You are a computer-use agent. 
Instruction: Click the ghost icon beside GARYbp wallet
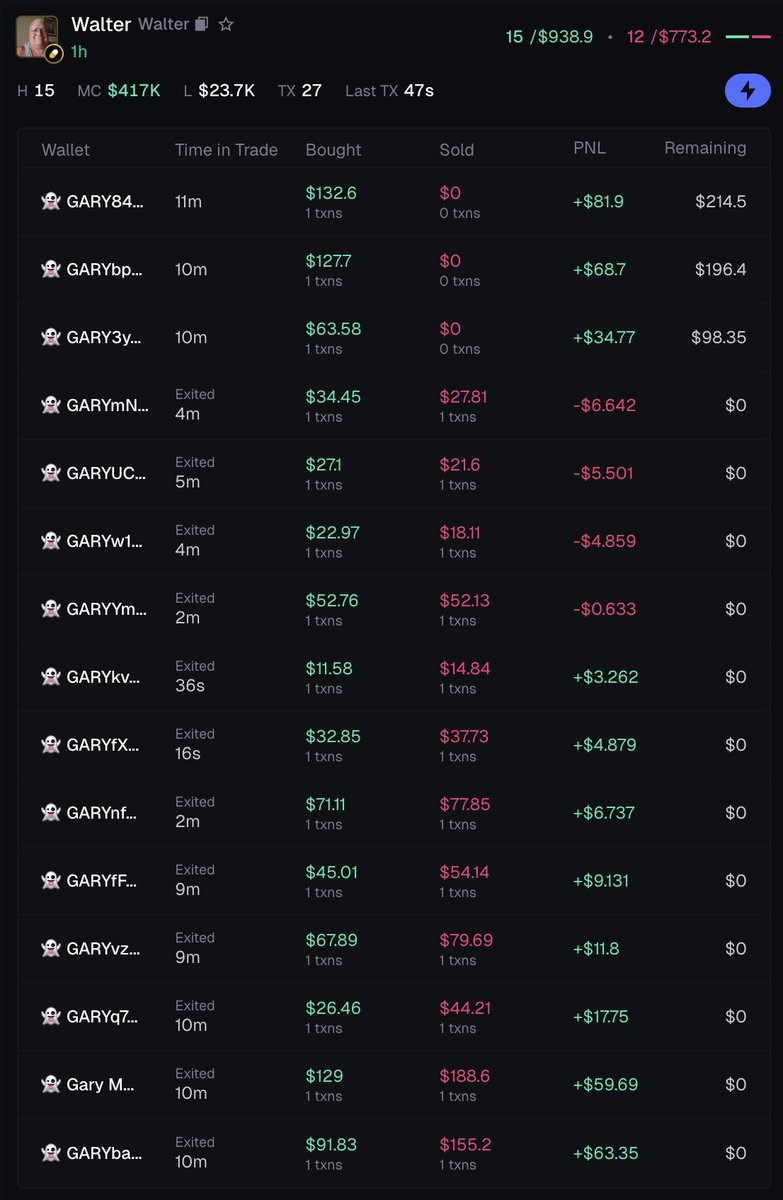pyautogui.click(x=51, y=270)
